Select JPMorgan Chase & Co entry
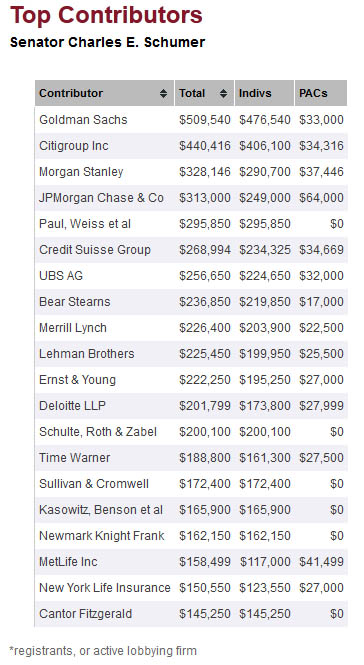364x665 pixels. pos(101,198)
